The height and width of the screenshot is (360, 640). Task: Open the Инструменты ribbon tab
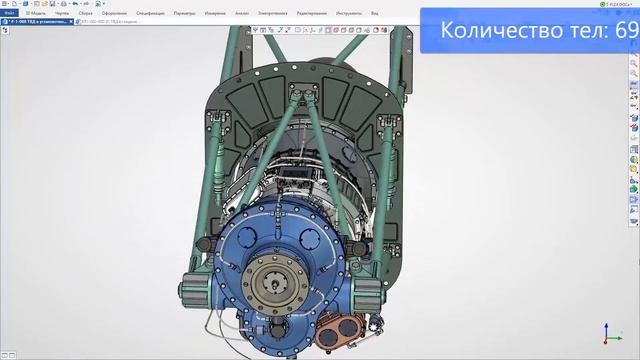tap(349, 13)
